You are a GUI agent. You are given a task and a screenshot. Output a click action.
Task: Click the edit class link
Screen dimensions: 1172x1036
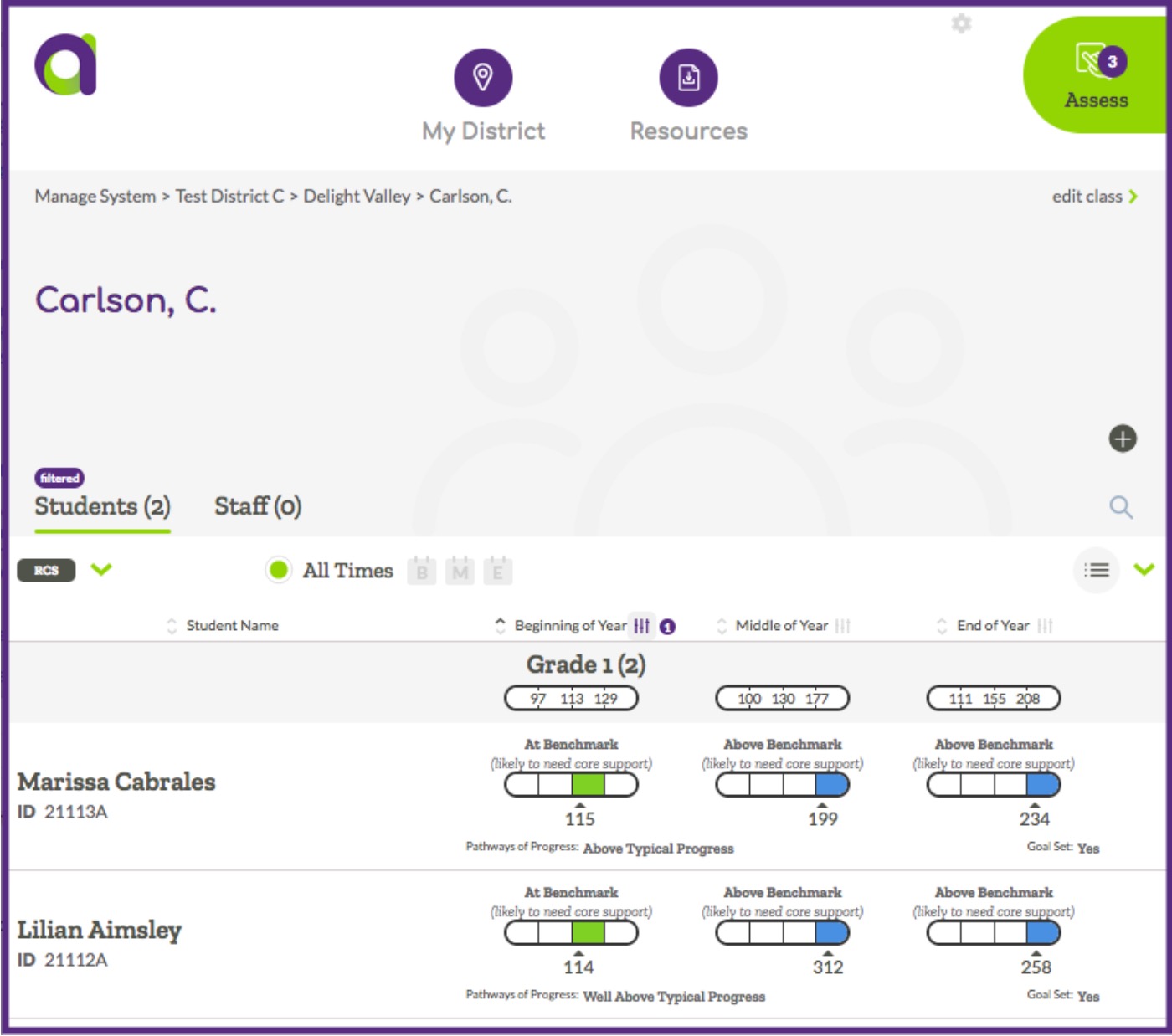point(1088,196)
